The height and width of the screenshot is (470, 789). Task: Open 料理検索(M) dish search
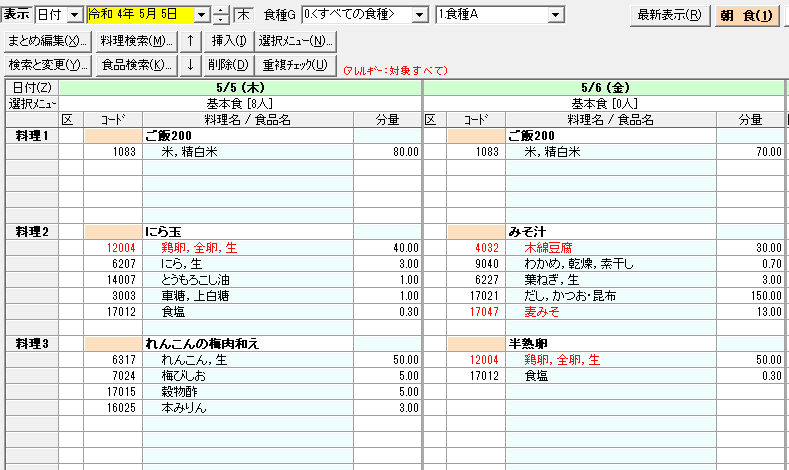[x=136, y=41]
